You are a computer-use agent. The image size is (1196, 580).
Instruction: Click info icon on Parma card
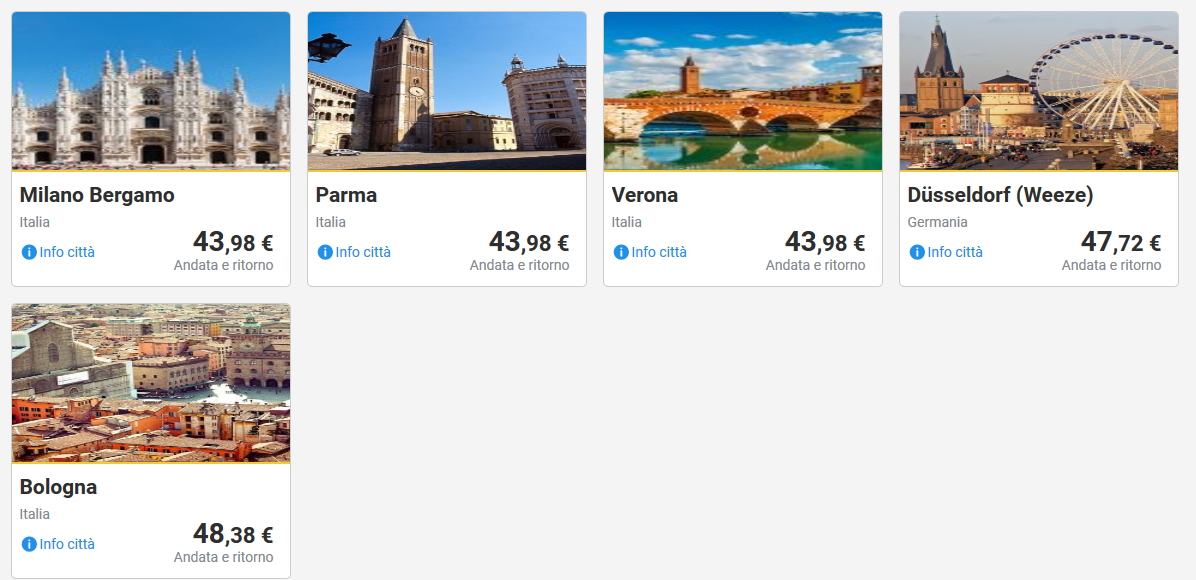(x=325, y=252)
